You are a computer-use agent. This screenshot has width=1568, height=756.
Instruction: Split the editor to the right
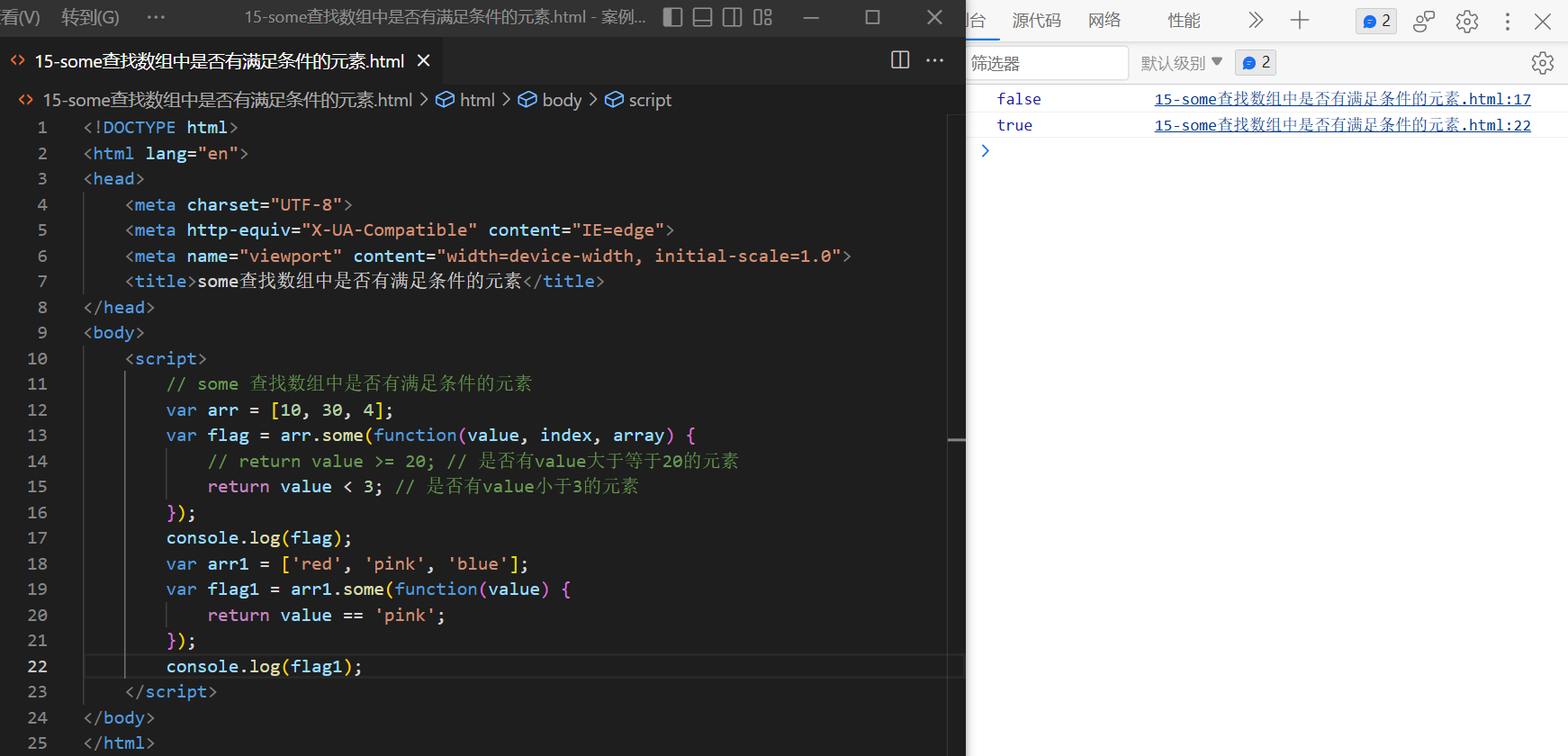pos(900,60)
